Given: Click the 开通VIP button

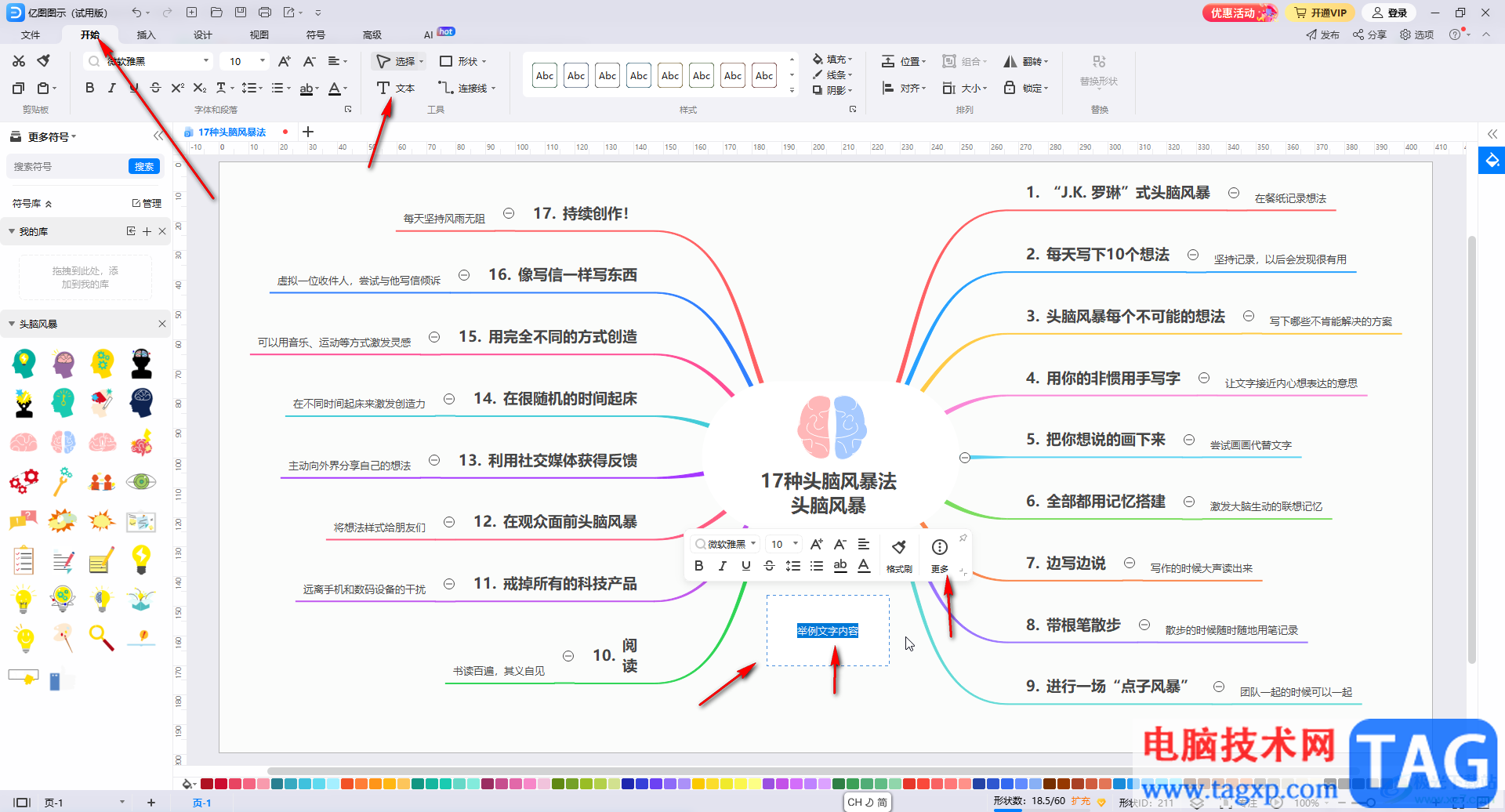Looking at the screenshot, I should (x=1320, y=13).
